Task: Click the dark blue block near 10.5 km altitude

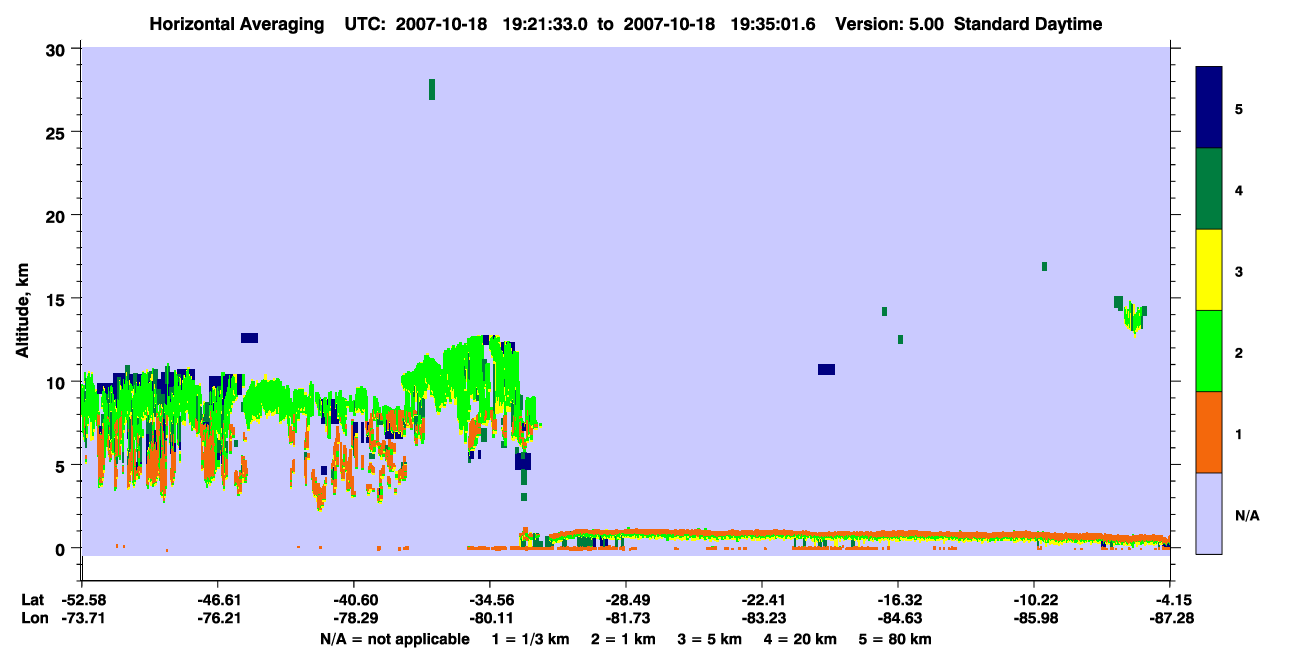Action: (x=826, y=370)
